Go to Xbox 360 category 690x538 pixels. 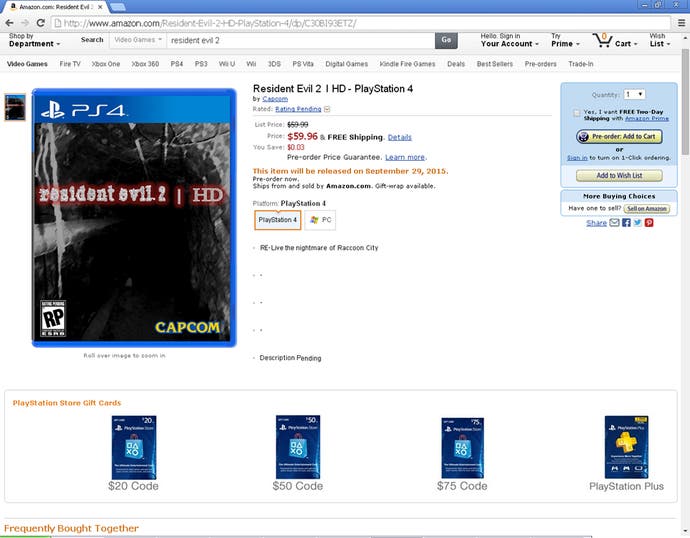coord(145,64)
